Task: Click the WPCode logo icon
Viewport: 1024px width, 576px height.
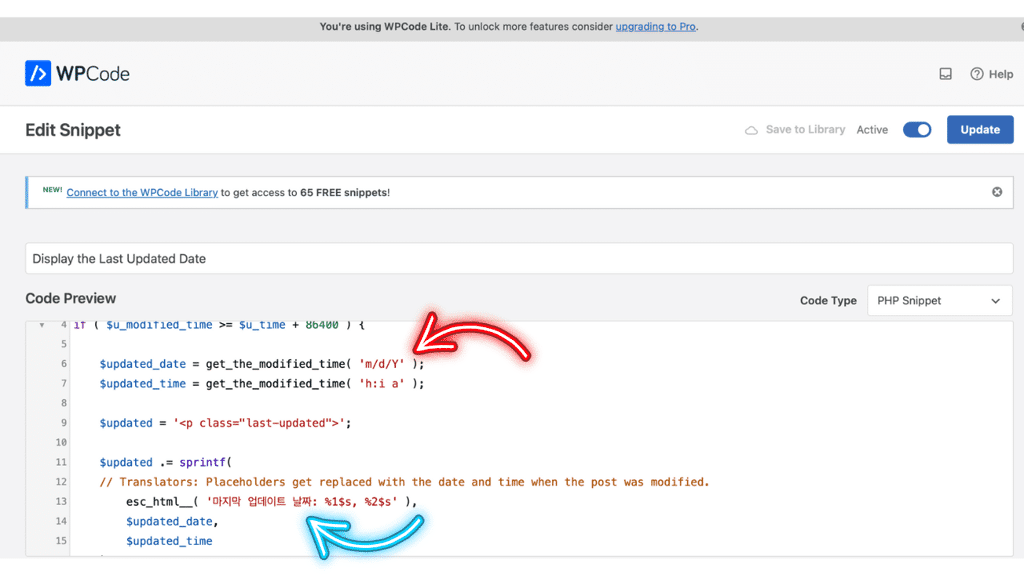Action: tap(38, 73)
